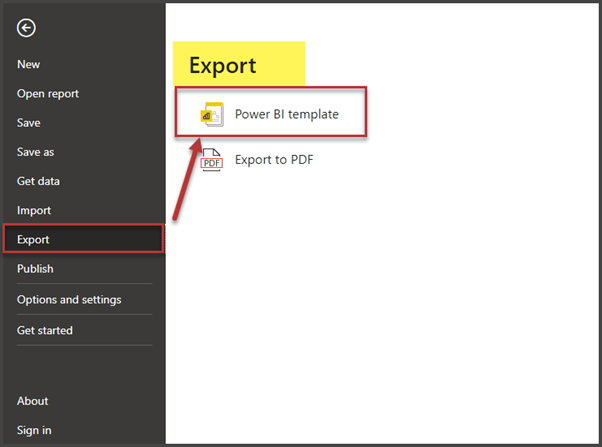Click Get started in the sidebar

pos(45,330)
